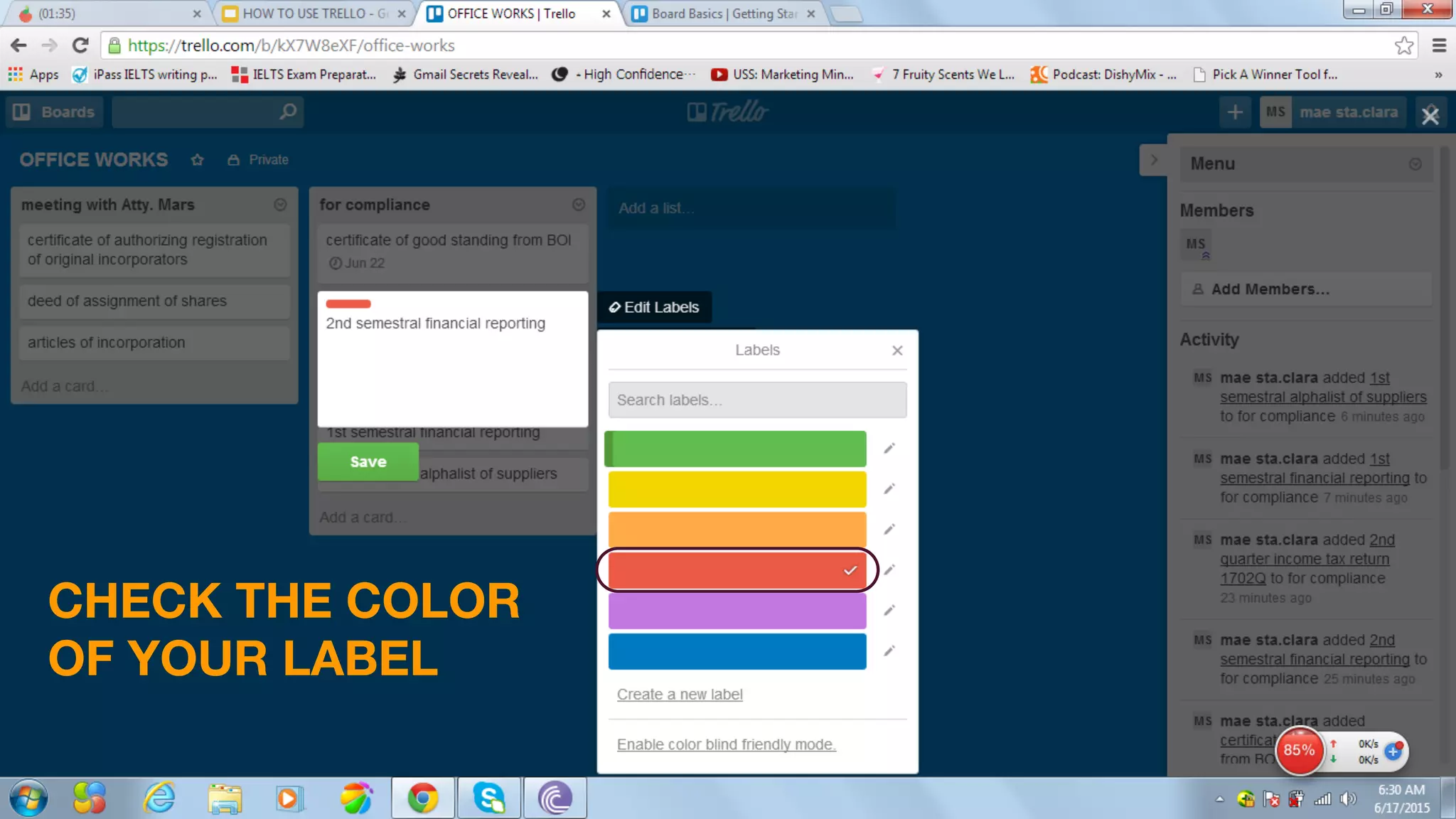Open list actions for the for compliance list
This screenshot has width=1456, height=819.
[579, 205]
